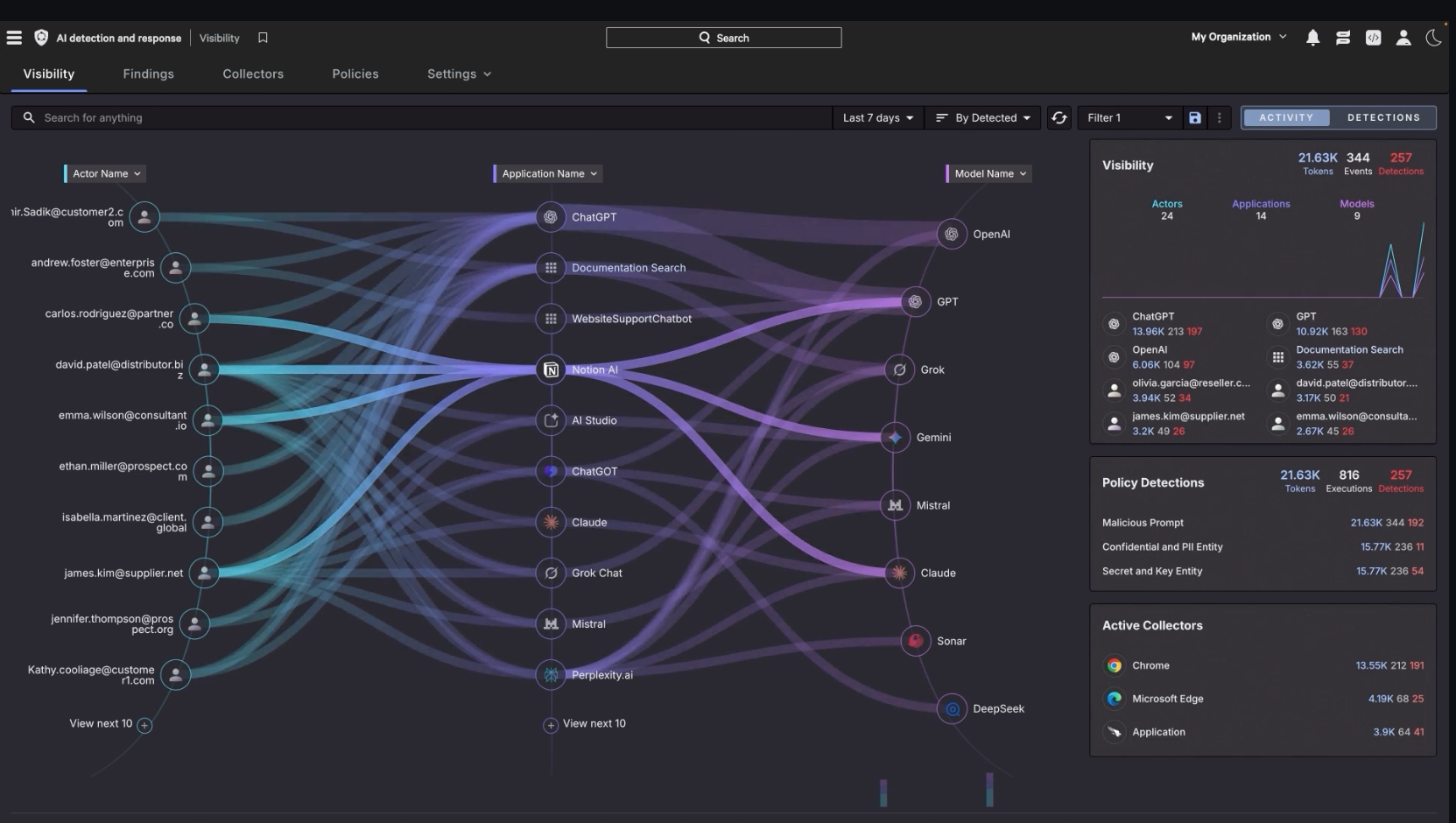Click the user profile icon
The width and height of the screenshot is (1456, 823).
tap(1403, 38)
